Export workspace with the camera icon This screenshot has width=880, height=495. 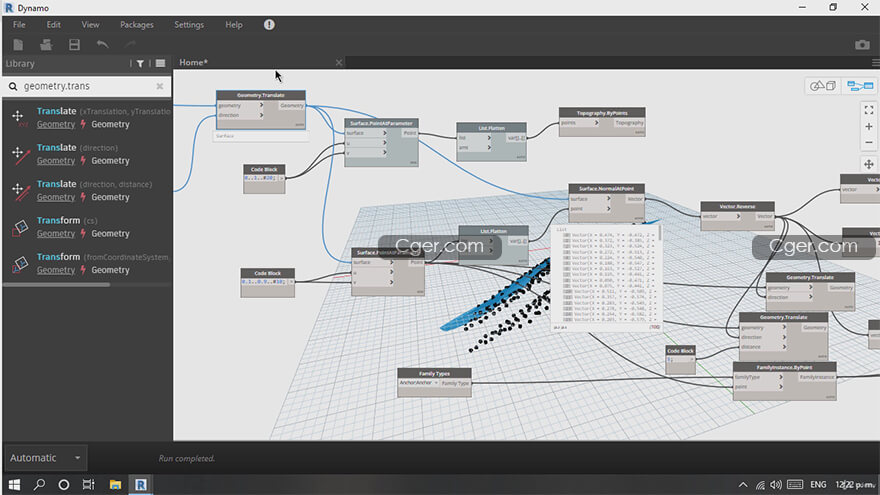[862, 45]
